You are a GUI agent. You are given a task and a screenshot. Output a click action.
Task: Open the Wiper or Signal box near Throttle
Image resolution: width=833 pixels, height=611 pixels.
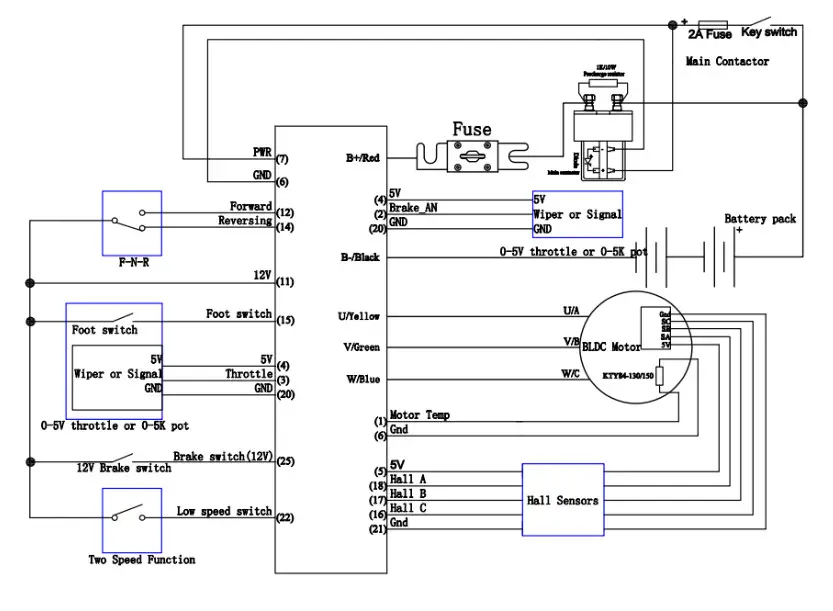tap(115, 378)
